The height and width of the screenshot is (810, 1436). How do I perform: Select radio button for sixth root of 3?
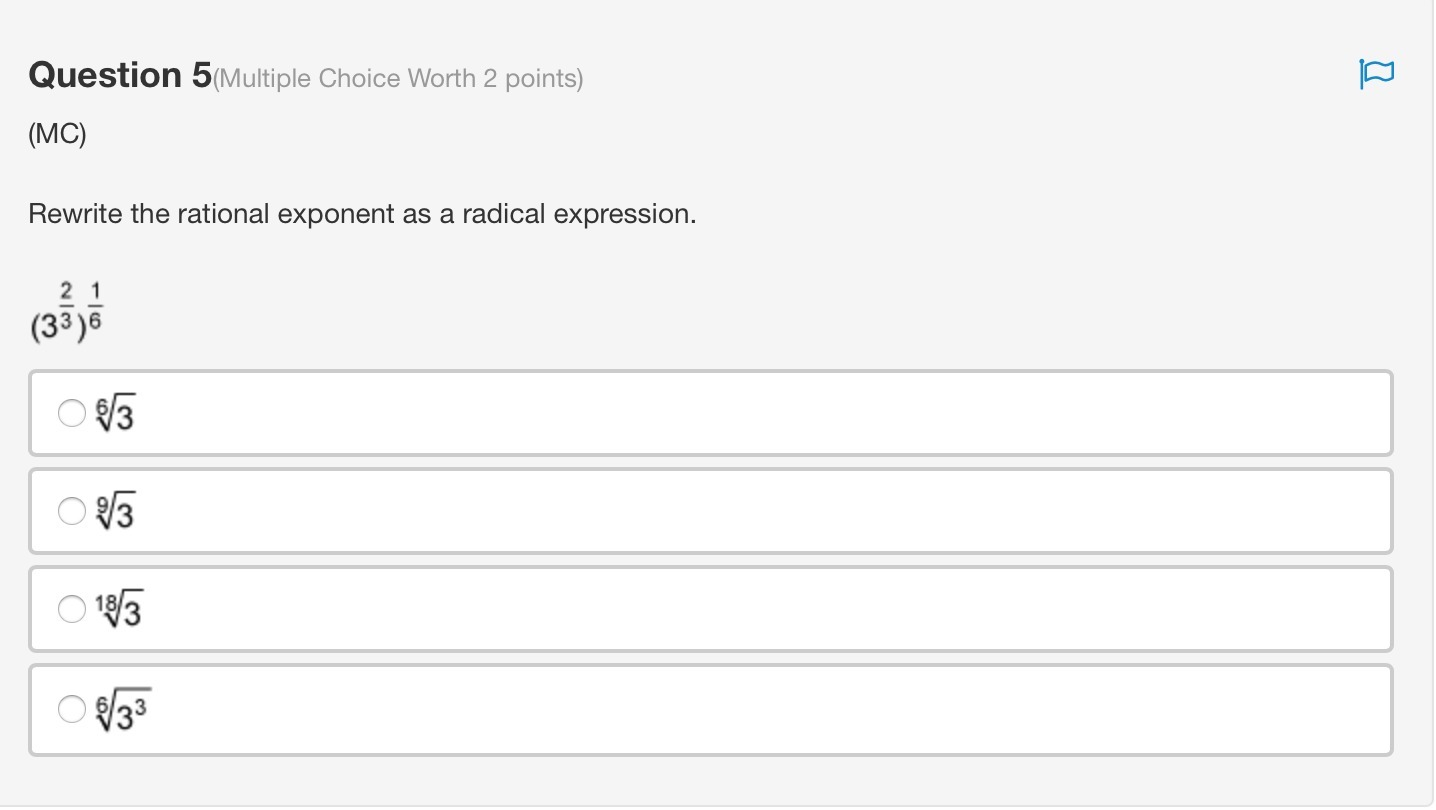point(72,413)
